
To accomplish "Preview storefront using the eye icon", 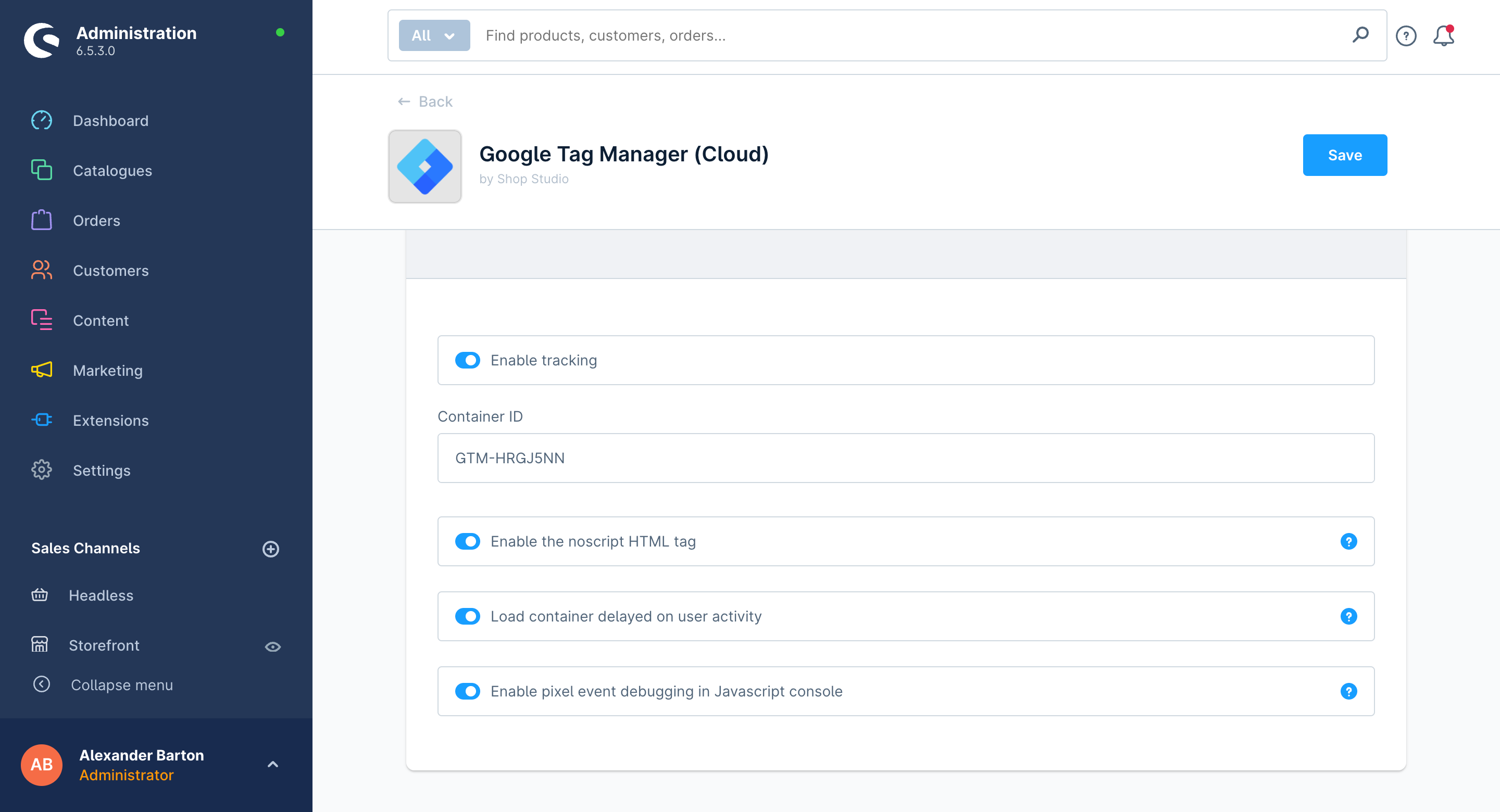I will tap(273, 646).
